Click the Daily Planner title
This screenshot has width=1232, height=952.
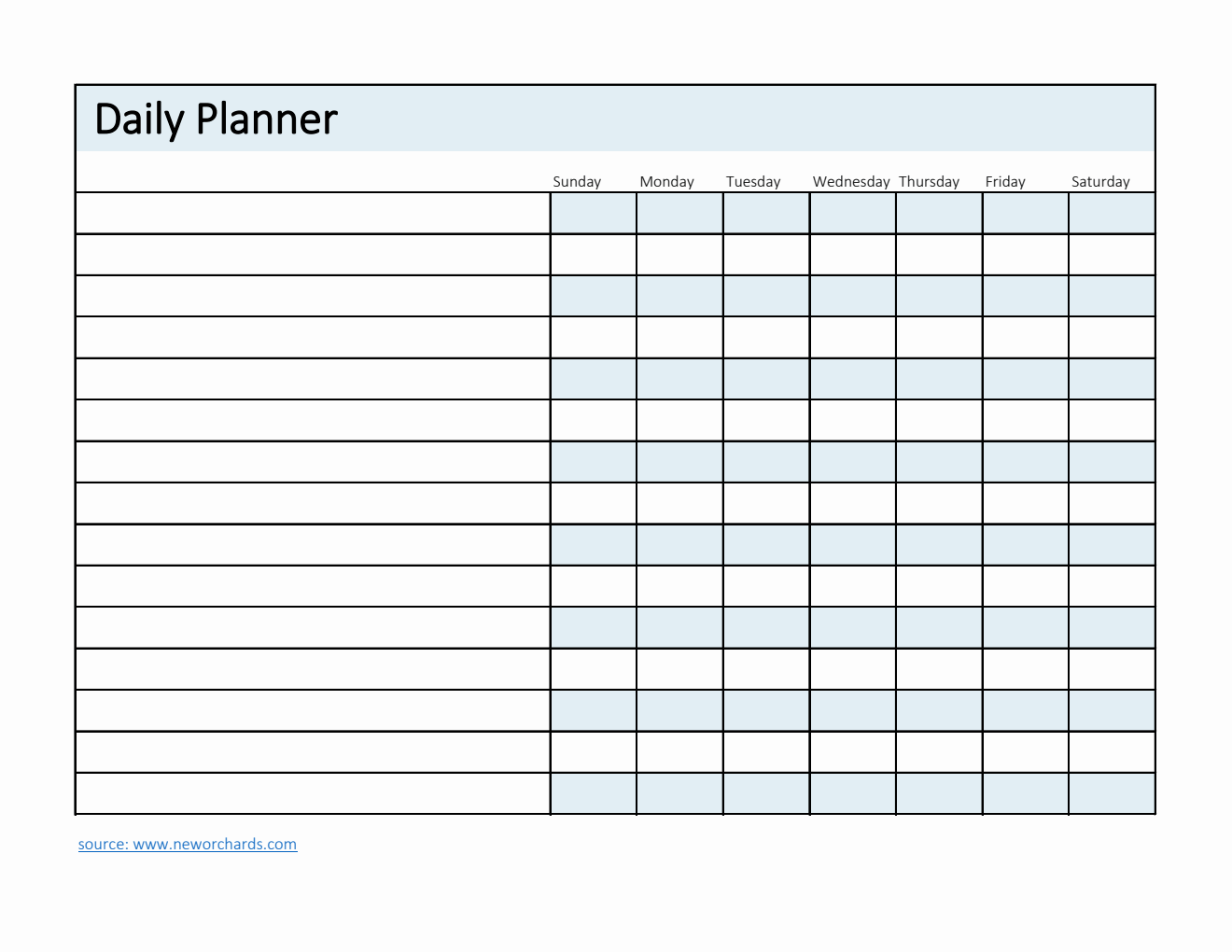coord(216,119)
